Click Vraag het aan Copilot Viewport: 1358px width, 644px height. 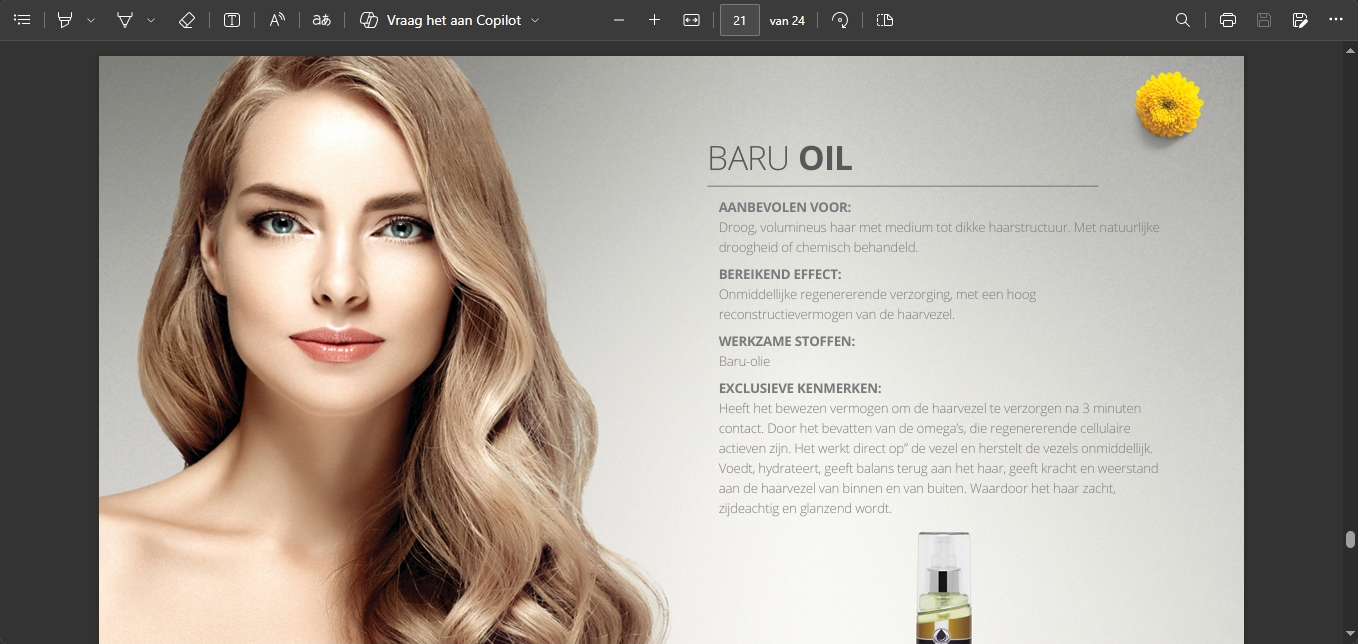(x=440, y=20)
